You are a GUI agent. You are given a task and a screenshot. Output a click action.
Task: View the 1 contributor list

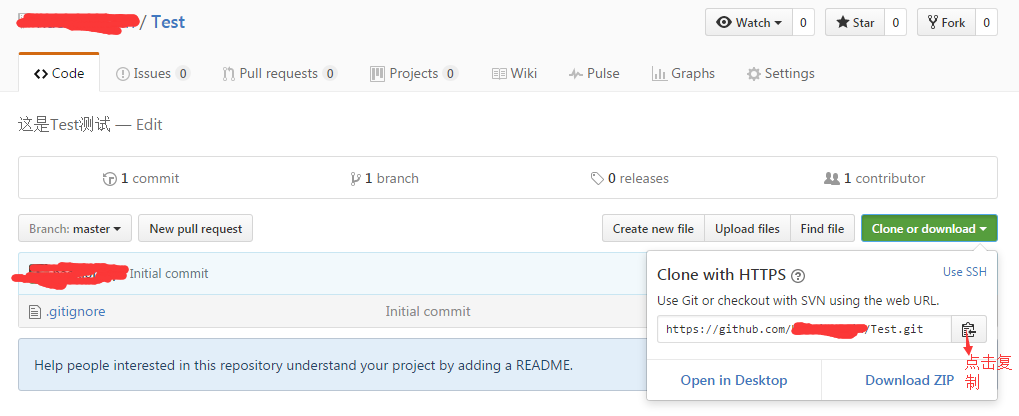point(875,179)
